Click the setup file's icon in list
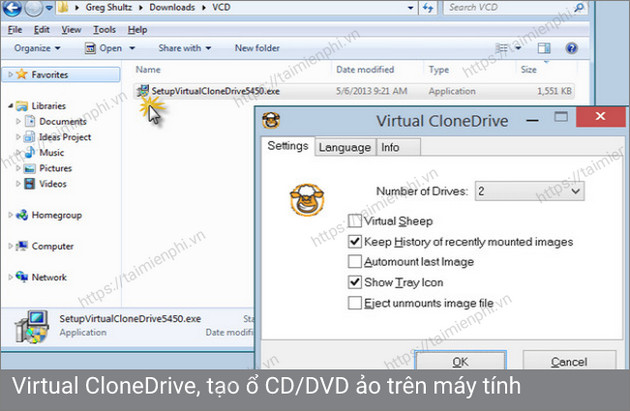630x411 pixels. (143, 91)
